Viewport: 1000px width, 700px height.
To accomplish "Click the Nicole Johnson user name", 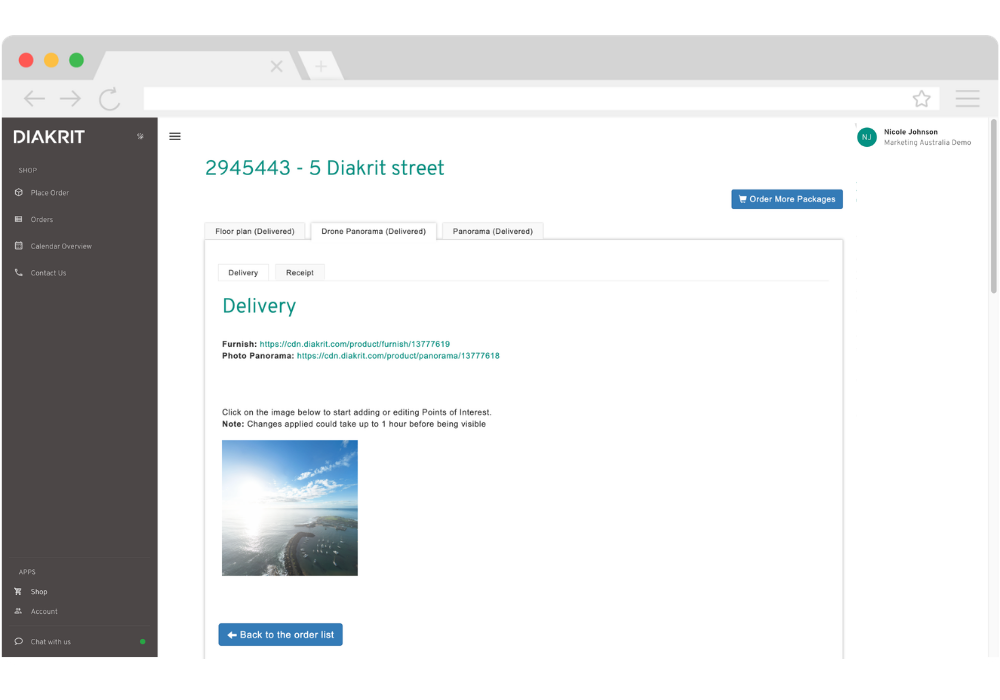I will [x=911, y=132].
